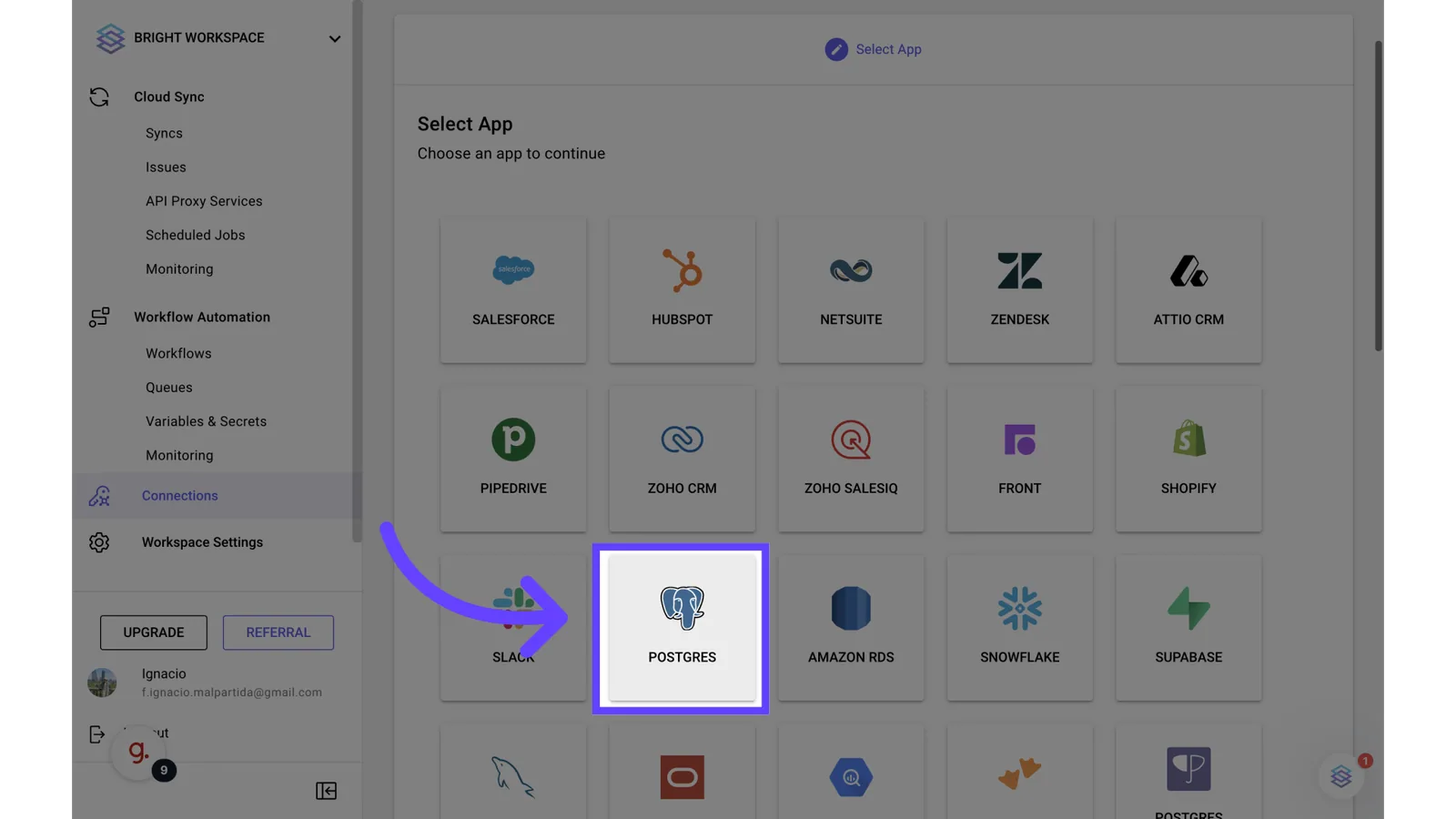Viewport: 1456px width, 819px height.
Task: Click the UPGRADE button
Action: (154, 632)
